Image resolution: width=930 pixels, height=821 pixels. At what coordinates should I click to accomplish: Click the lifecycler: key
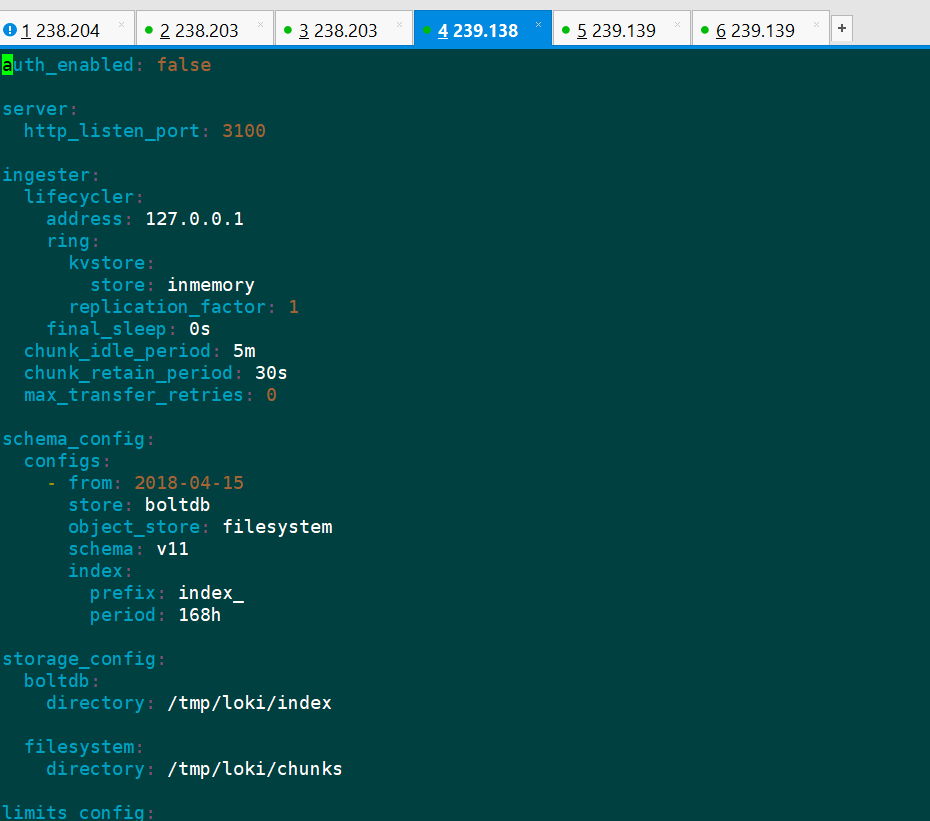coord(84,197)
